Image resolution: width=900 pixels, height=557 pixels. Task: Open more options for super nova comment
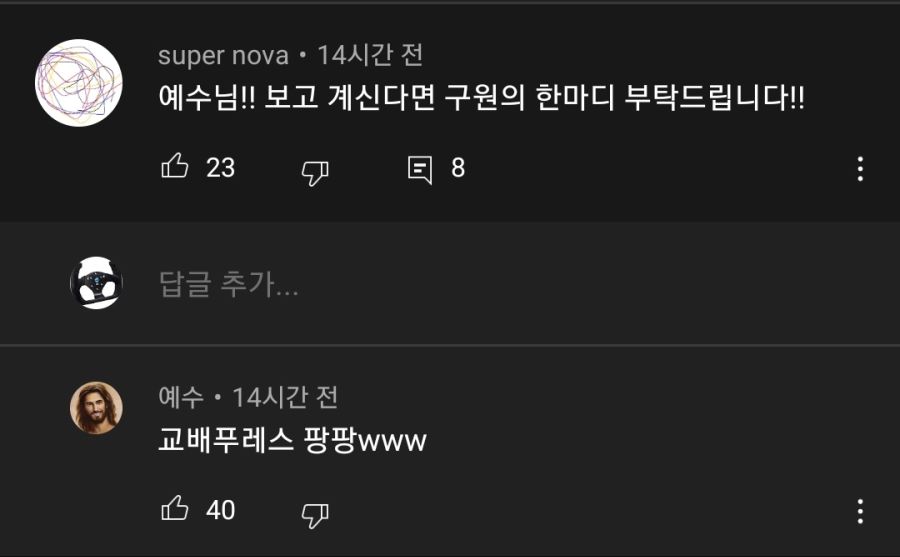pos(860,169)
